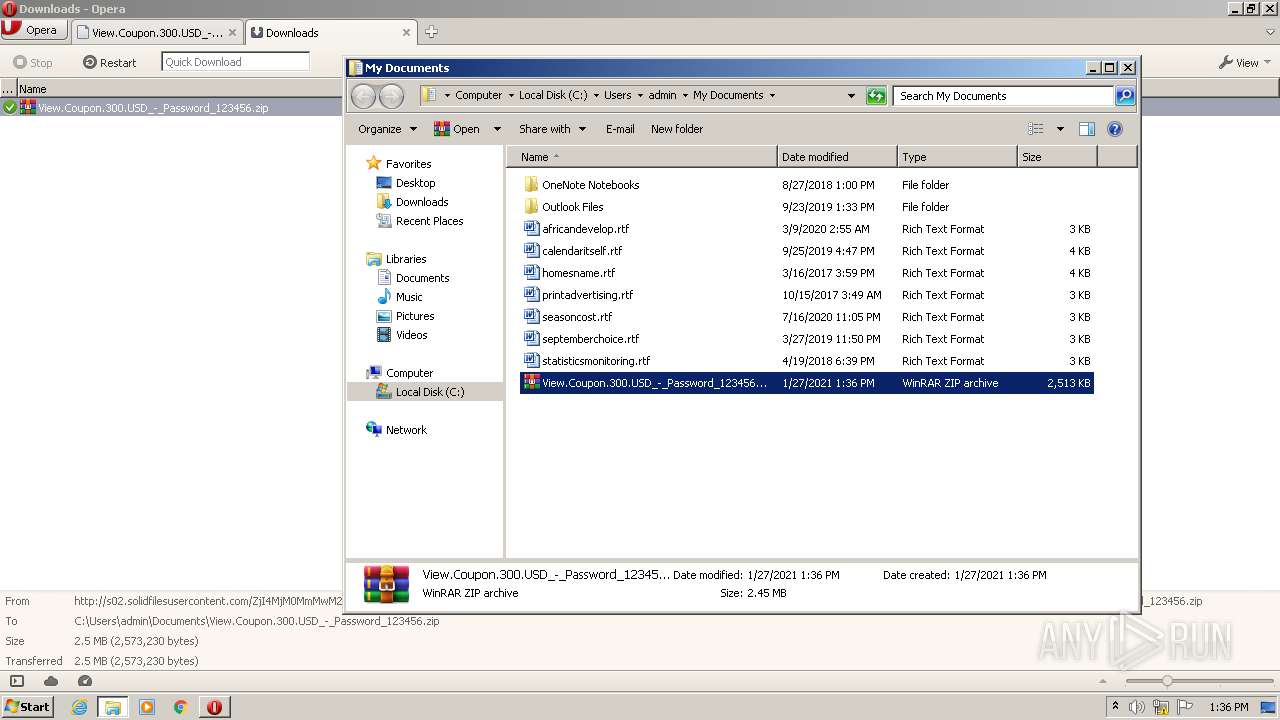Open the Share with dropdown menu

click(x=551, y=129)
